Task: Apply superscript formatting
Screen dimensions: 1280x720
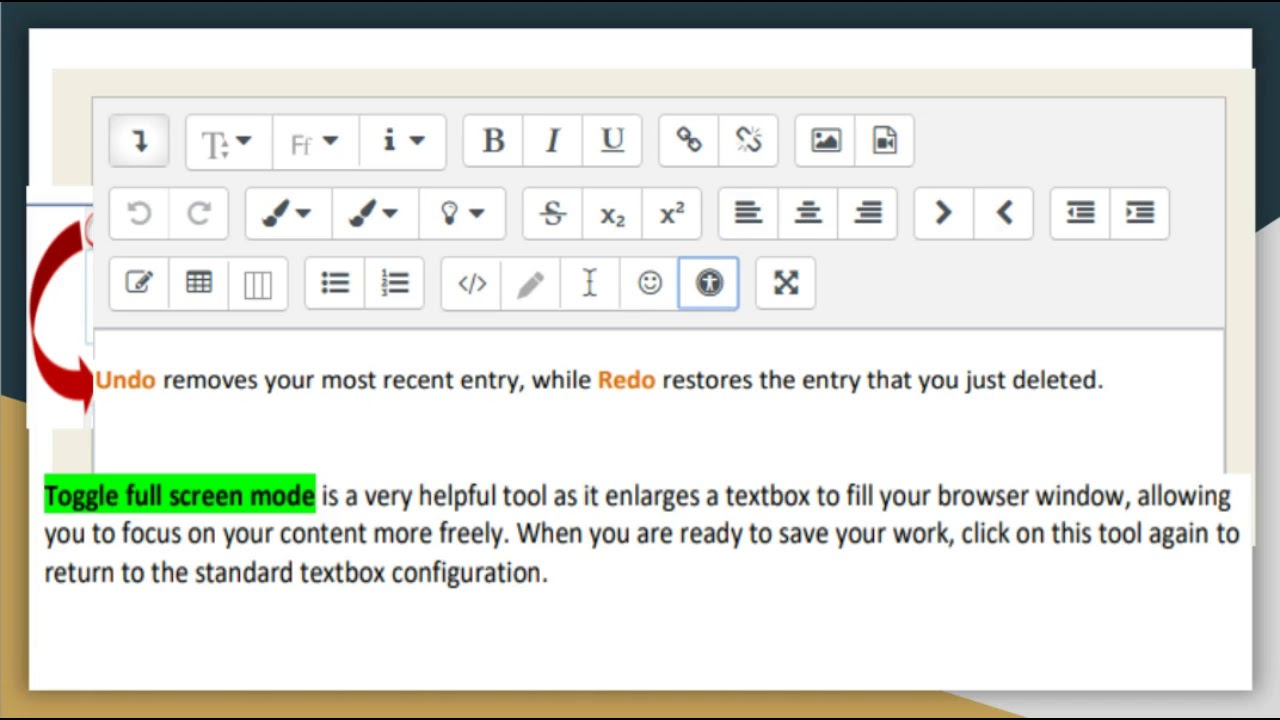Action: pyautogui.click(x=672, y=213)
